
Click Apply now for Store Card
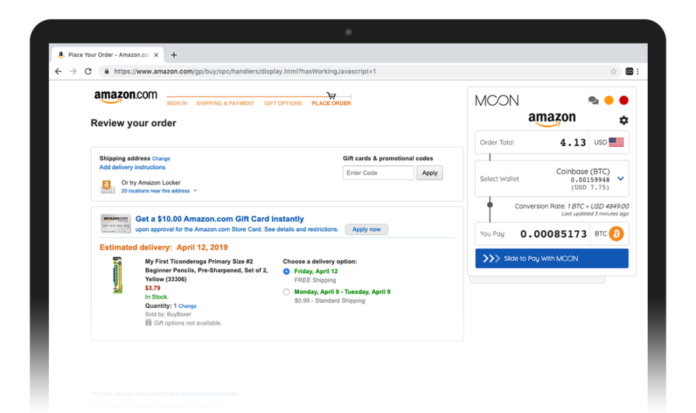(x=366, y=229)
